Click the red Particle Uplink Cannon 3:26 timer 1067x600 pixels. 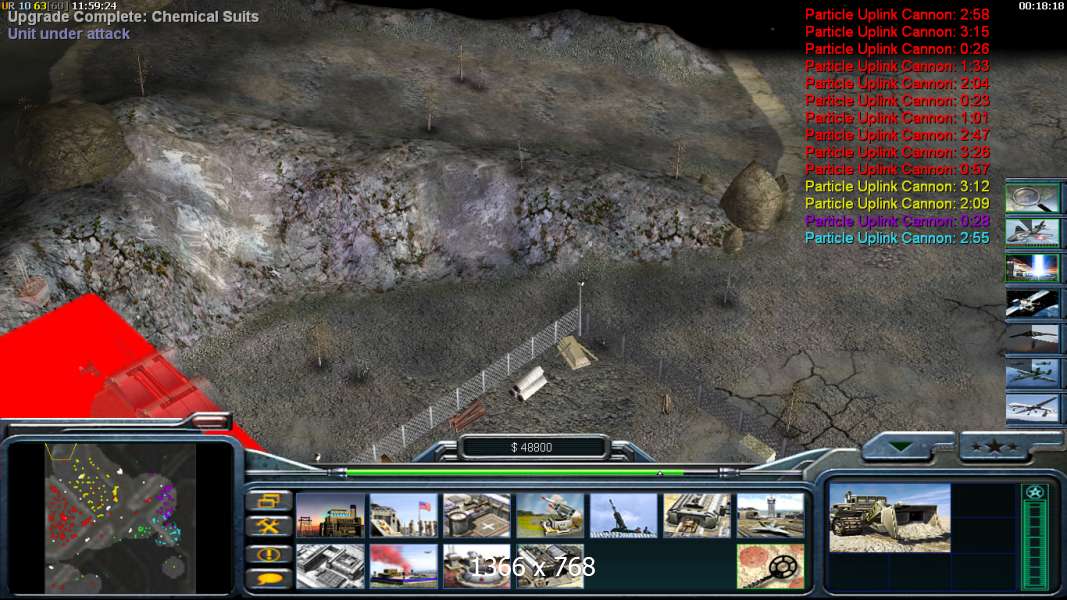tap(897, 152)
